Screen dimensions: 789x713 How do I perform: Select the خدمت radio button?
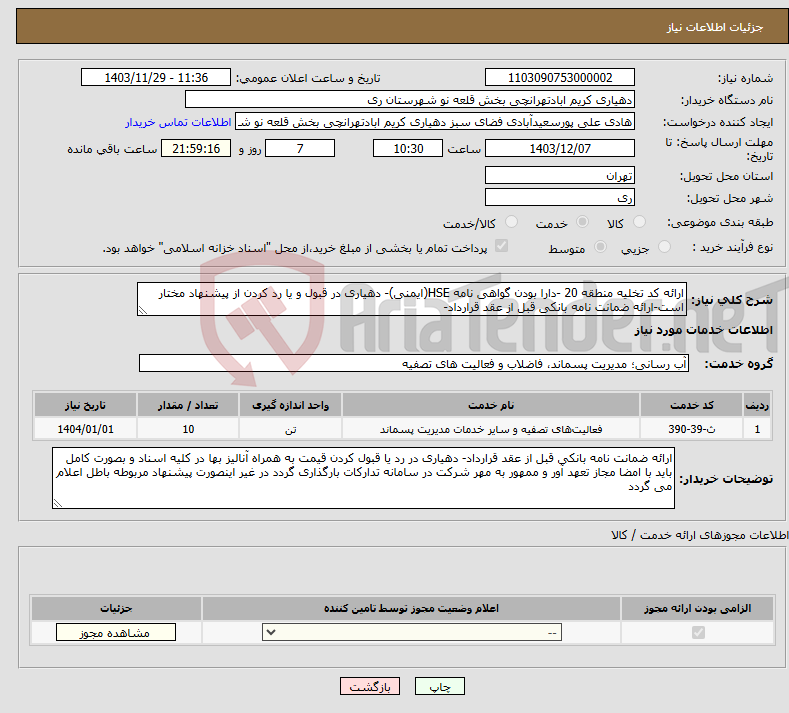point(582,222)
